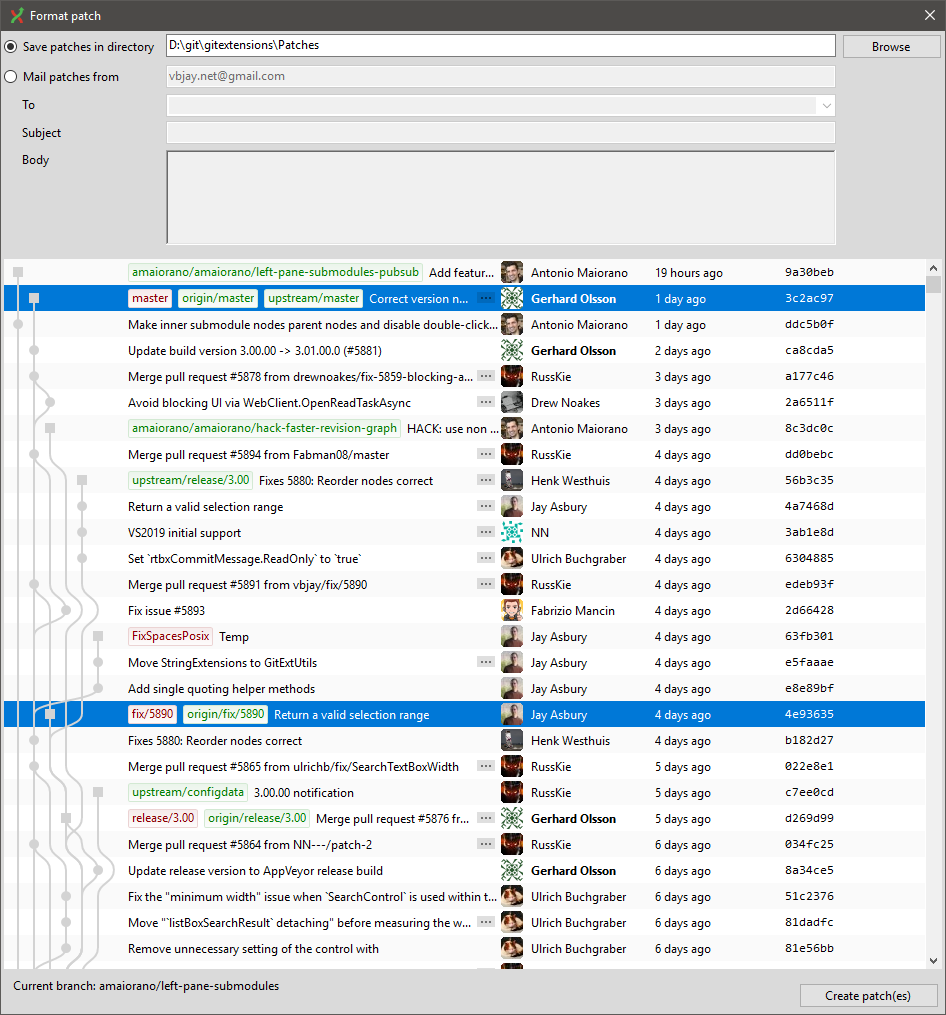Click the 'upstream/master' branch label
946x1015 pixels.
click(313, 298)
